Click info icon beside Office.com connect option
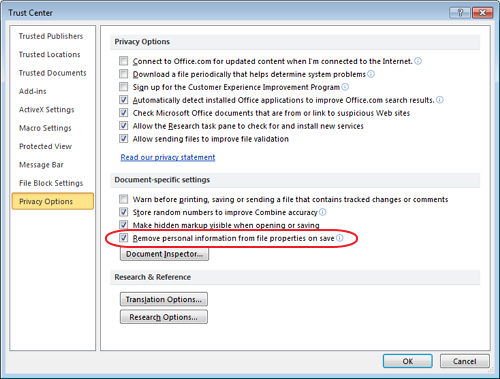Viewport: 500px width, 379px height. pos(418,61)
